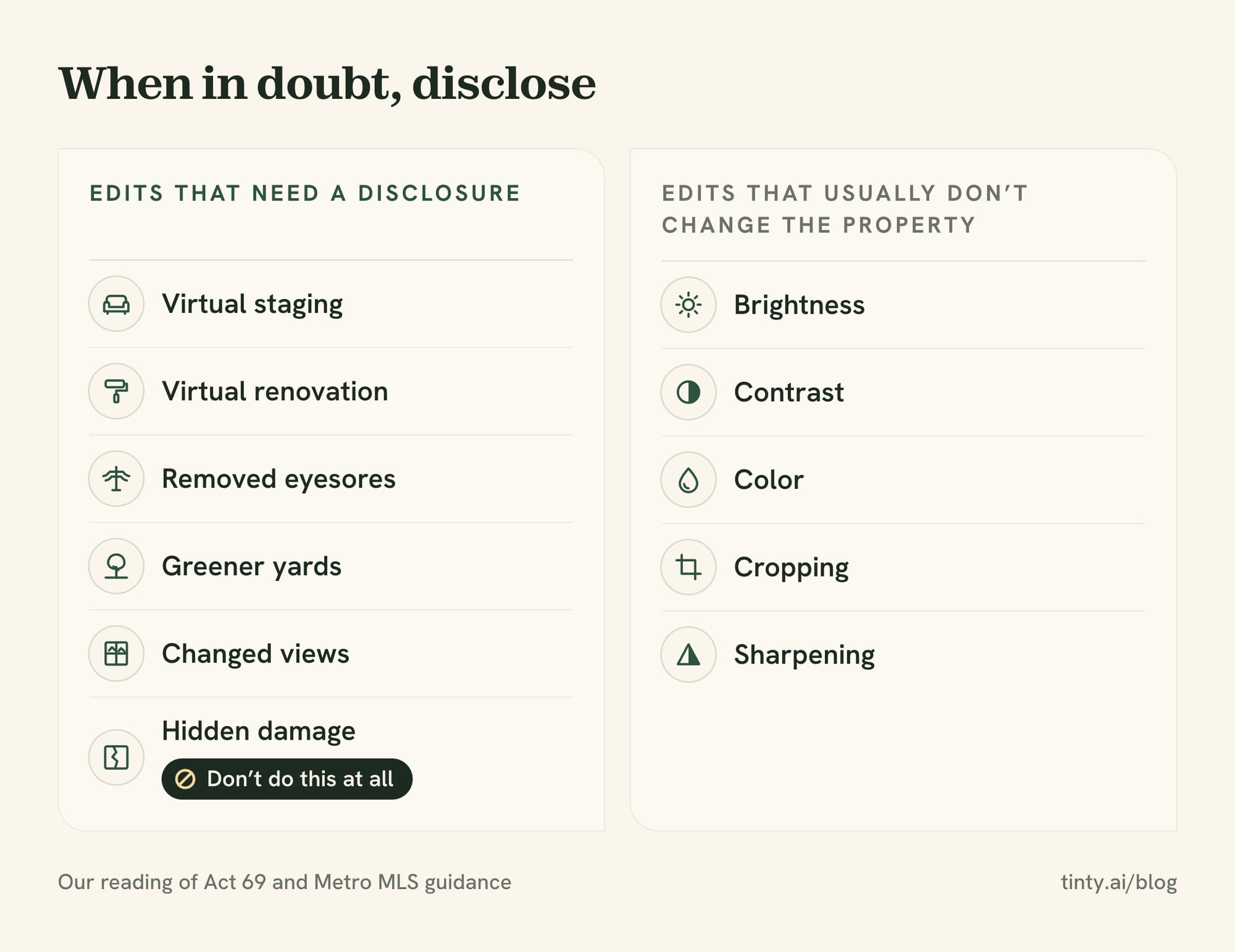Image resolution: width=1235 pixels, height=952 pixels.
Task: Click the droplet icon beside Color
Action: coord(689,480)
